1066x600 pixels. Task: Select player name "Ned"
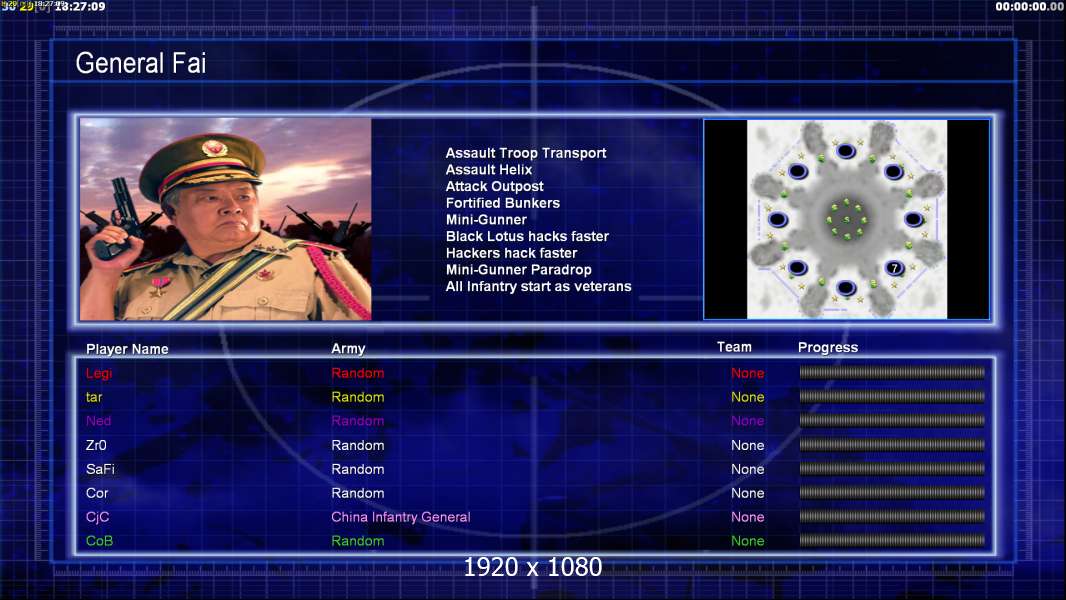pos(98,421)
